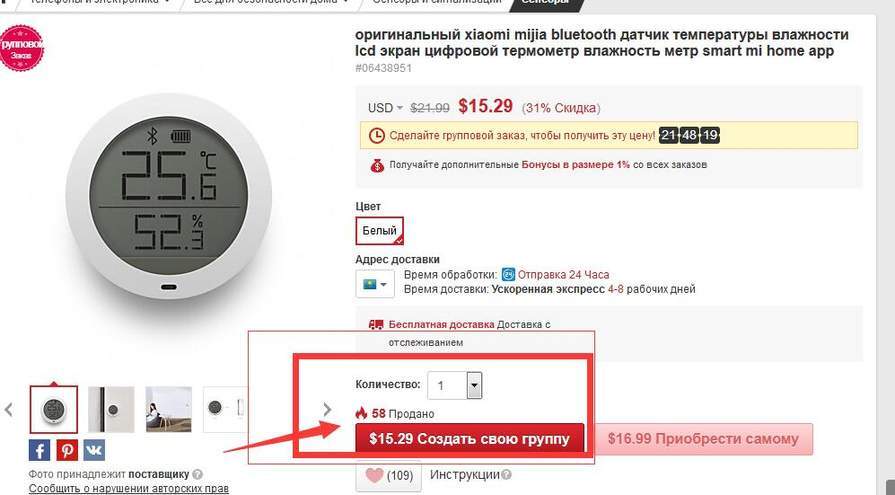Pin the product on Pinterest
Image resolution: width=895 pixels, height=495 pixels.
(67, 450)
